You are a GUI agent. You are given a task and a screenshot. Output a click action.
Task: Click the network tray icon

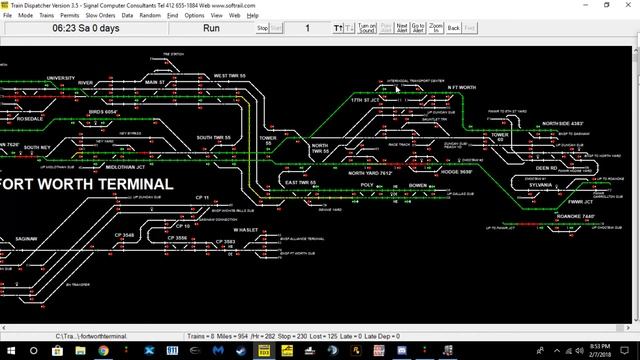click(x=568, y=351)
